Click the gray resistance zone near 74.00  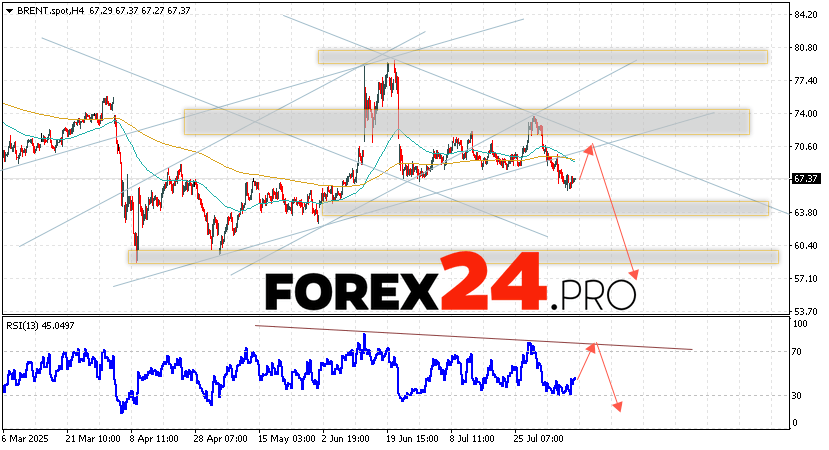click(x=466, y=122)
